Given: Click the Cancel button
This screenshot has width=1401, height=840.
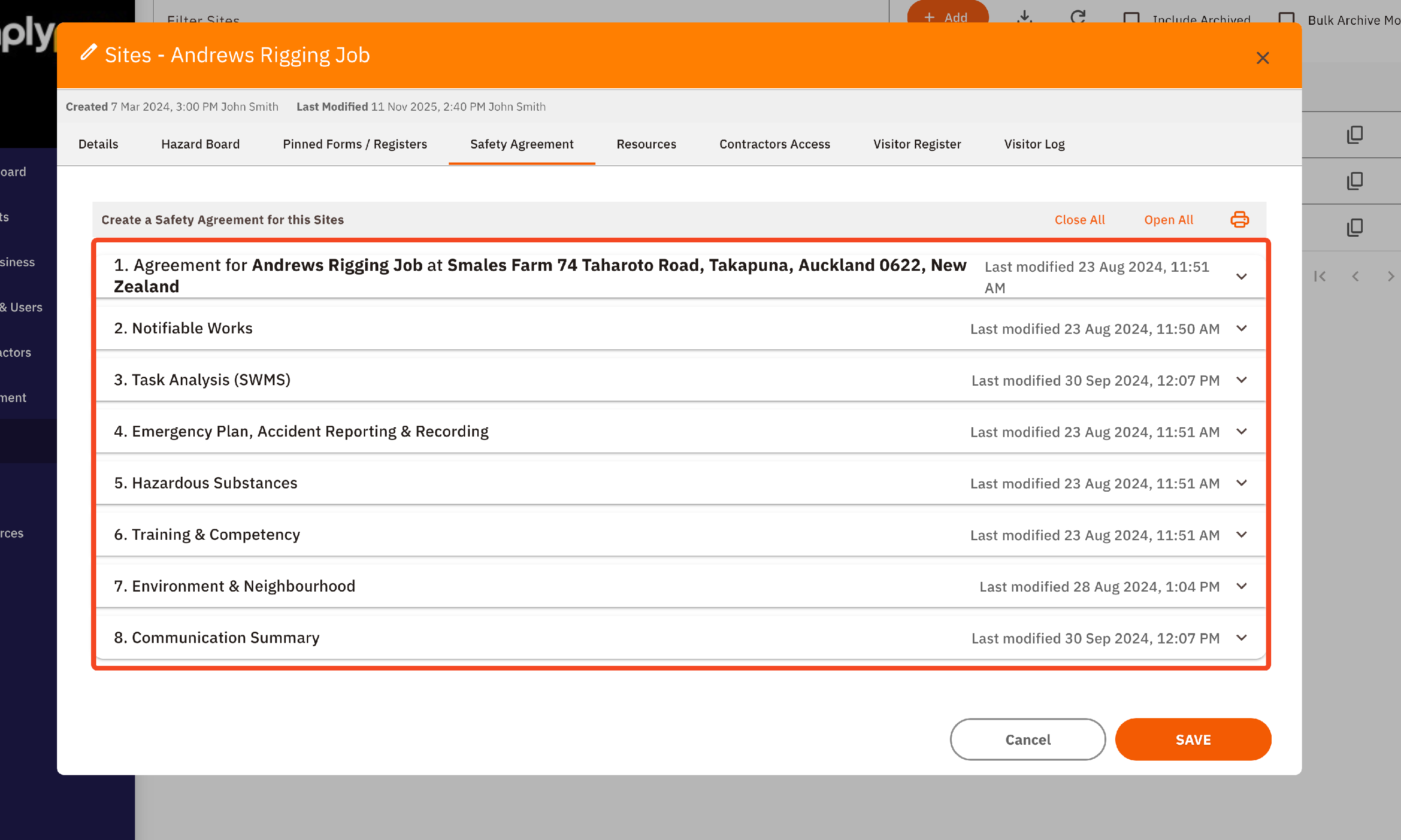Looking at the screenshot, I should 1027,739.
